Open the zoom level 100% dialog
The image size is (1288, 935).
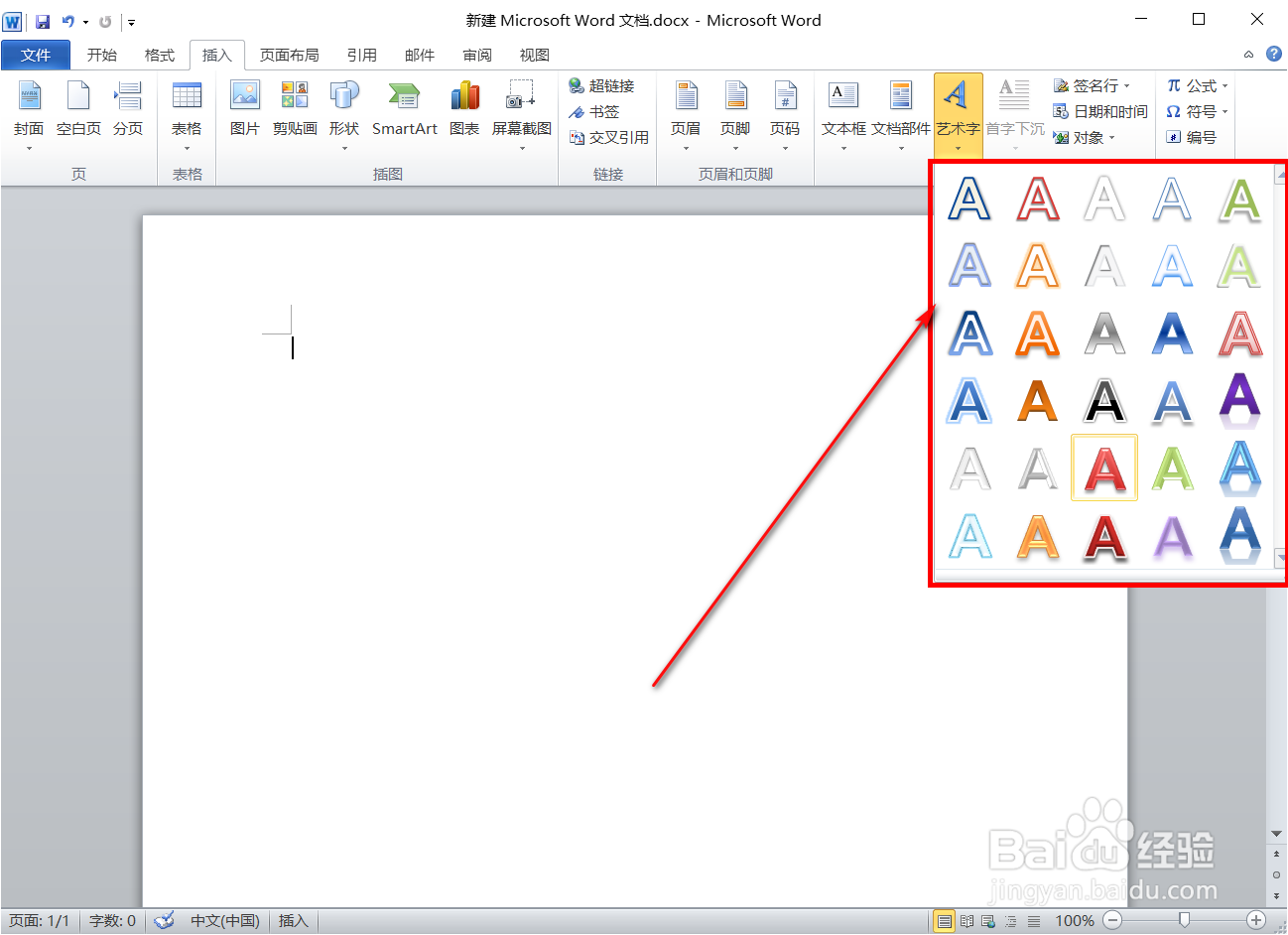[x=1075, y=921]
